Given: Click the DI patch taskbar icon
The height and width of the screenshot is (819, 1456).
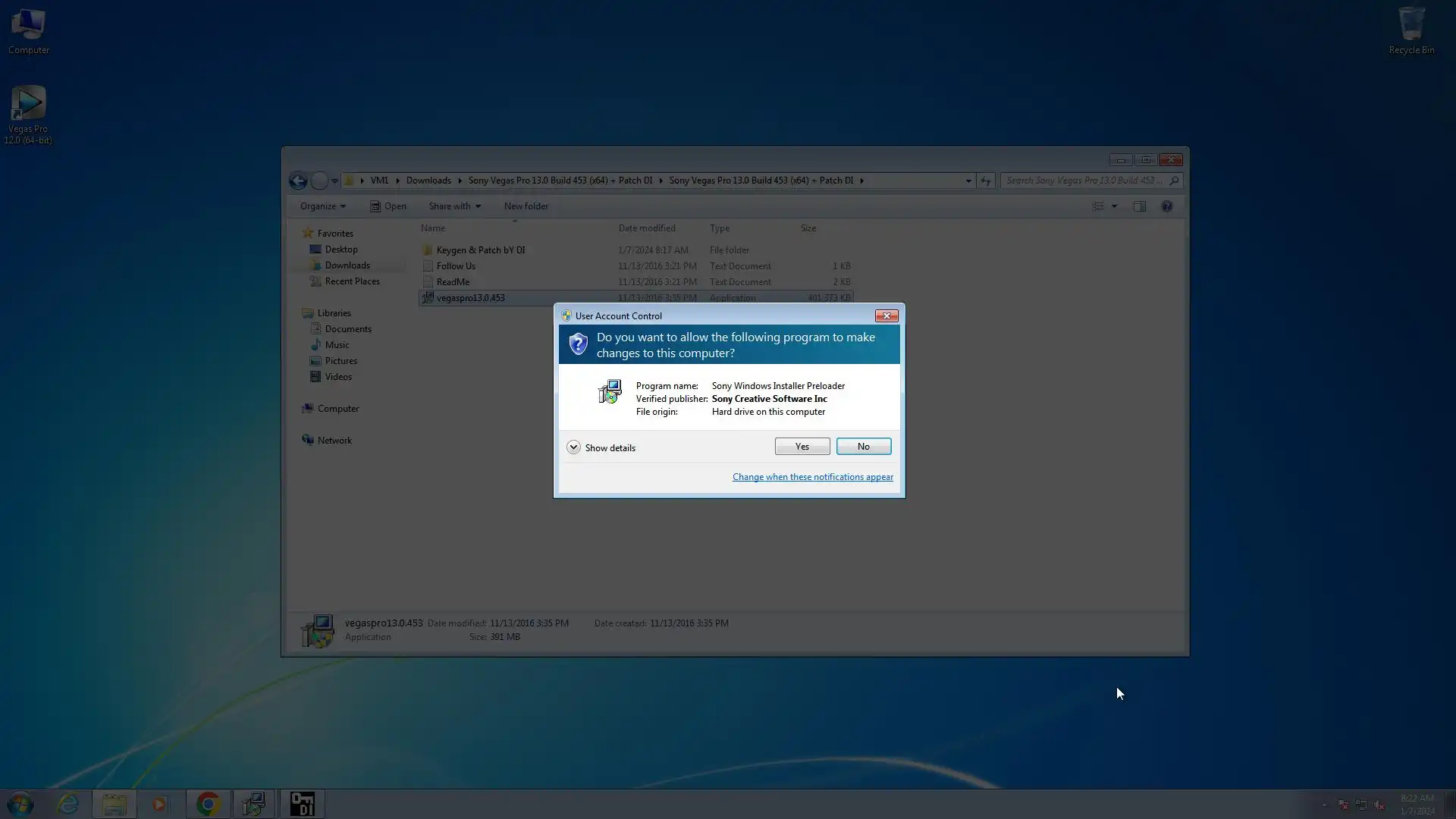Looking at the screenshot, I should (302, 804).
